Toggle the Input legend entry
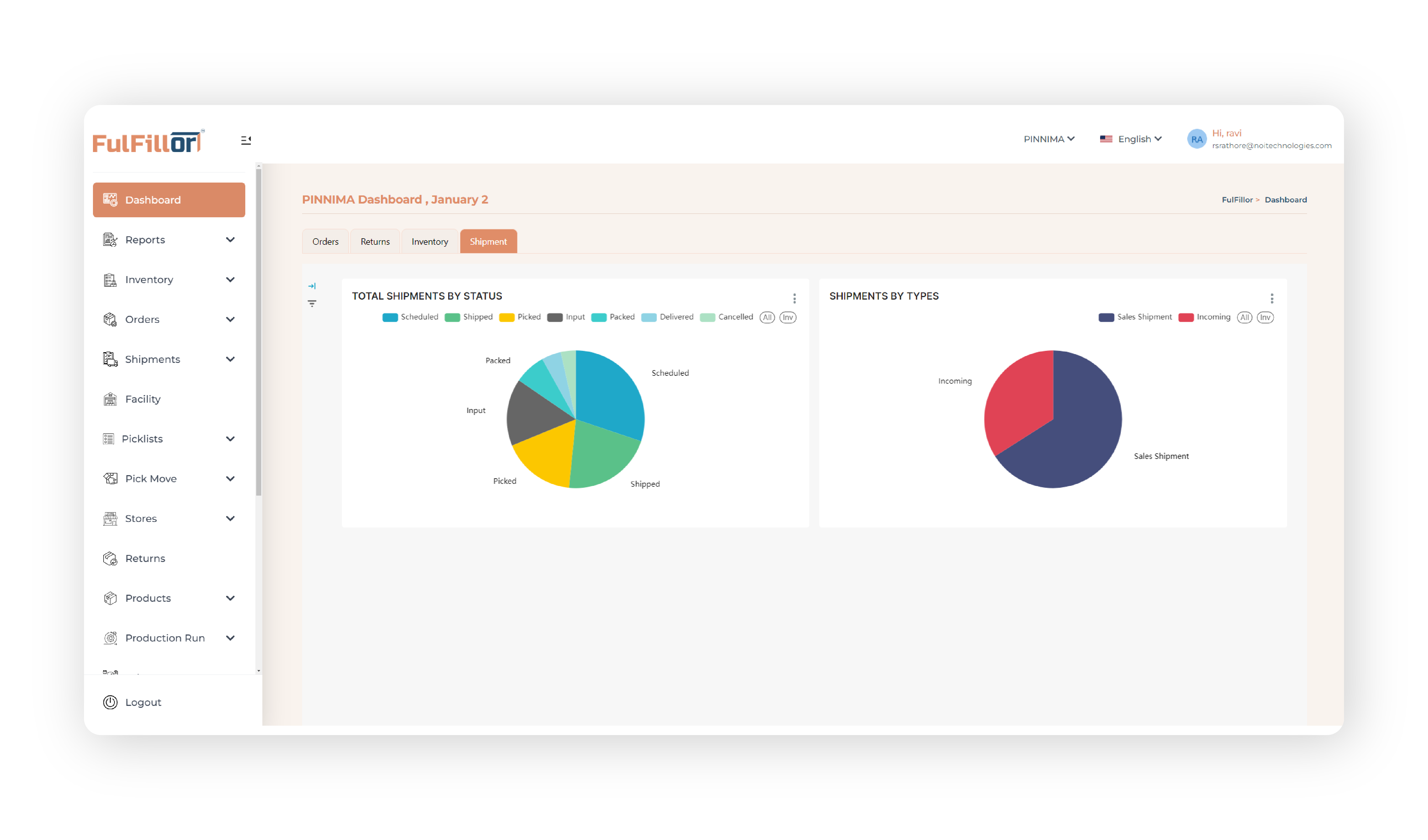The image size is (1428, 840). coord(566,317)
